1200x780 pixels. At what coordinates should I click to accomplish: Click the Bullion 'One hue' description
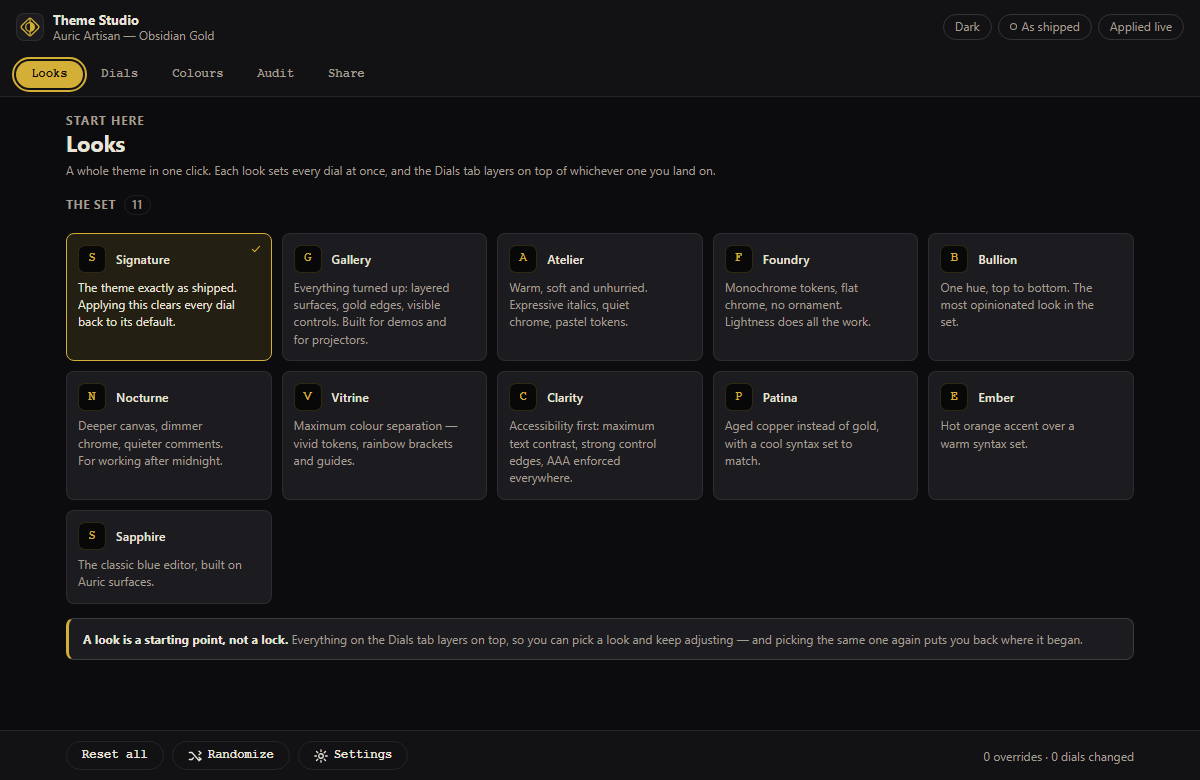(x=1017, y=305)
